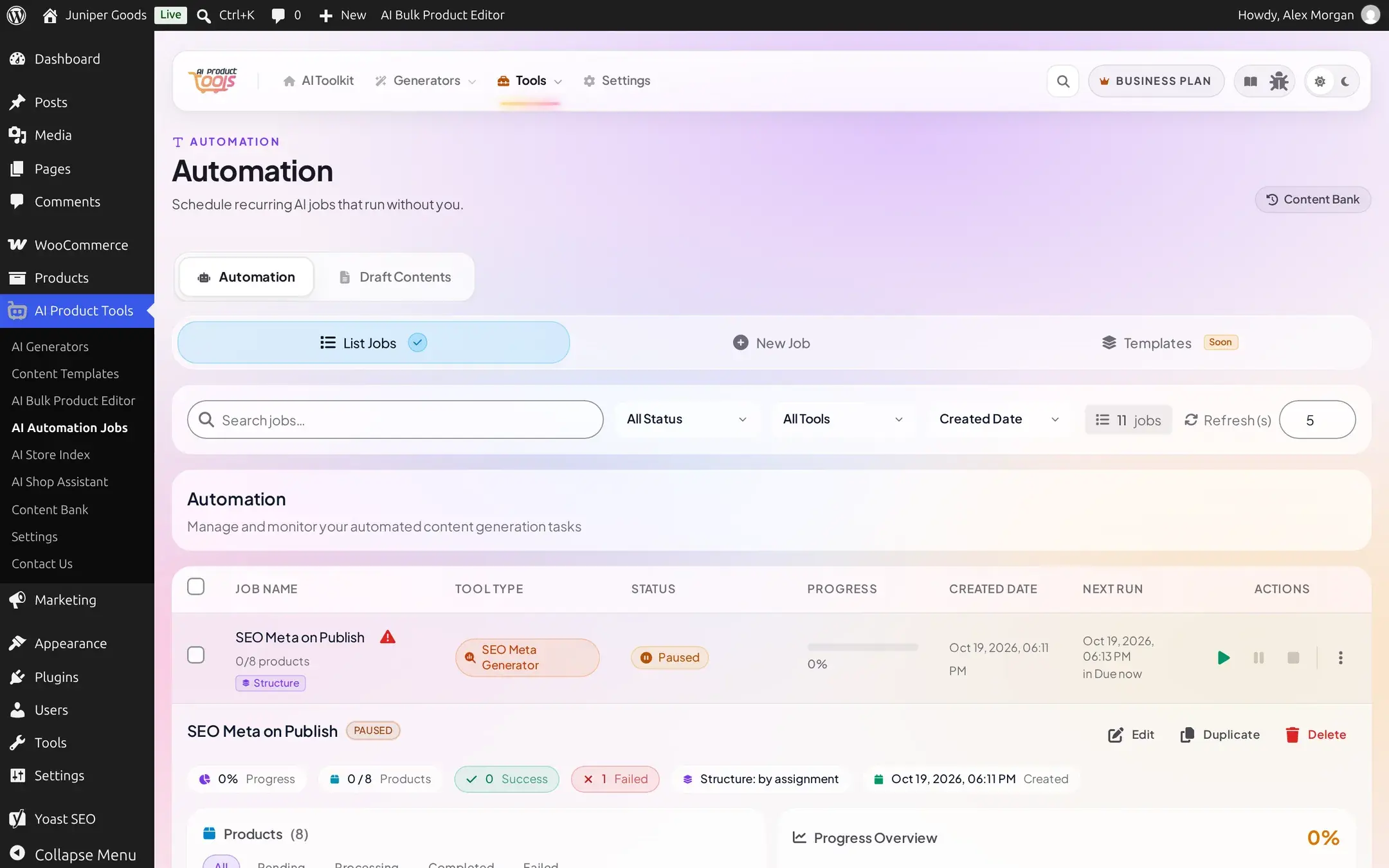This screenshot has height=868, width=1389.
Task: Open the Yoast SEO sidebar item
Action: [x=77, y=818]
